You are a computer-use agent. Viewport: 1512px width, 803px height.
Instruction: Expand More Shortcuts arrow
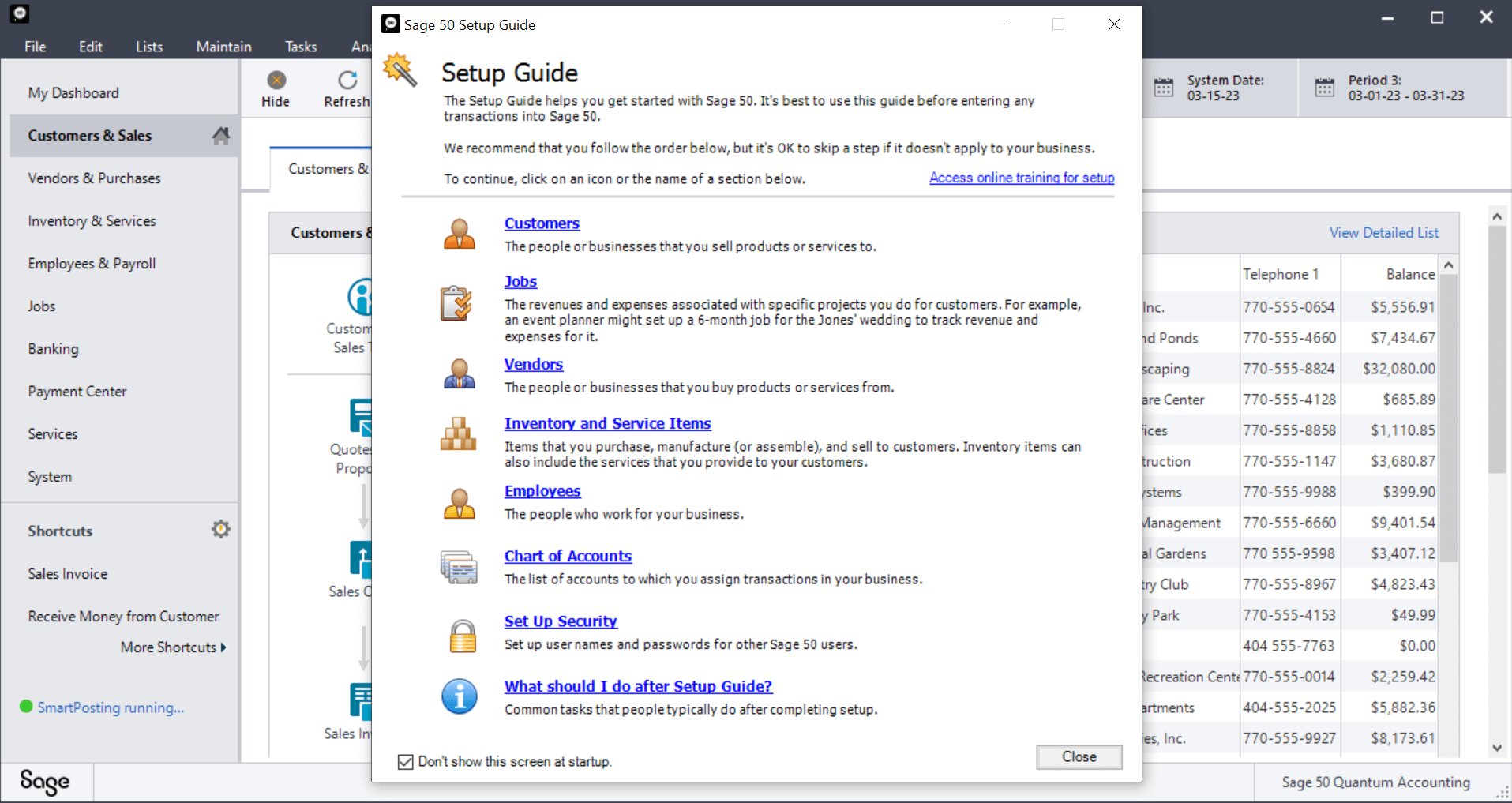pyautogui.click(x=223, y=647)
